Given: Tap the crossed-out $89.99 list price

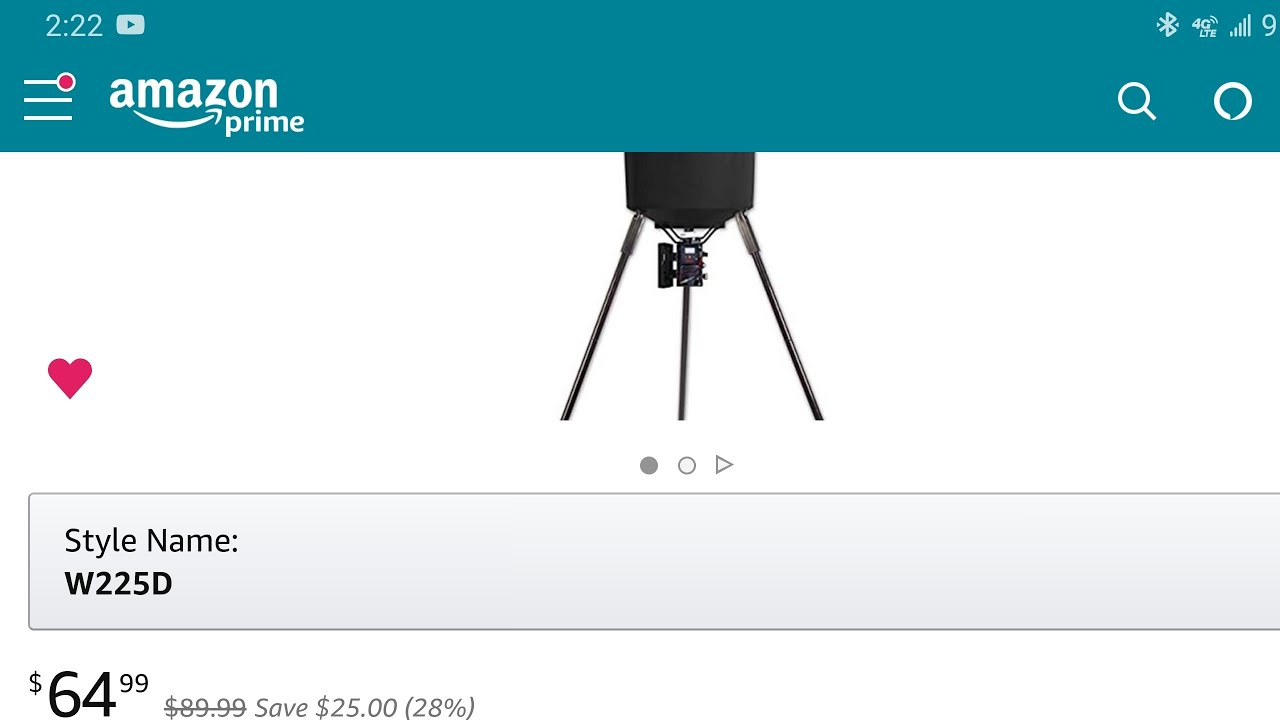Looking at the screenshot, I should [205, 707].
